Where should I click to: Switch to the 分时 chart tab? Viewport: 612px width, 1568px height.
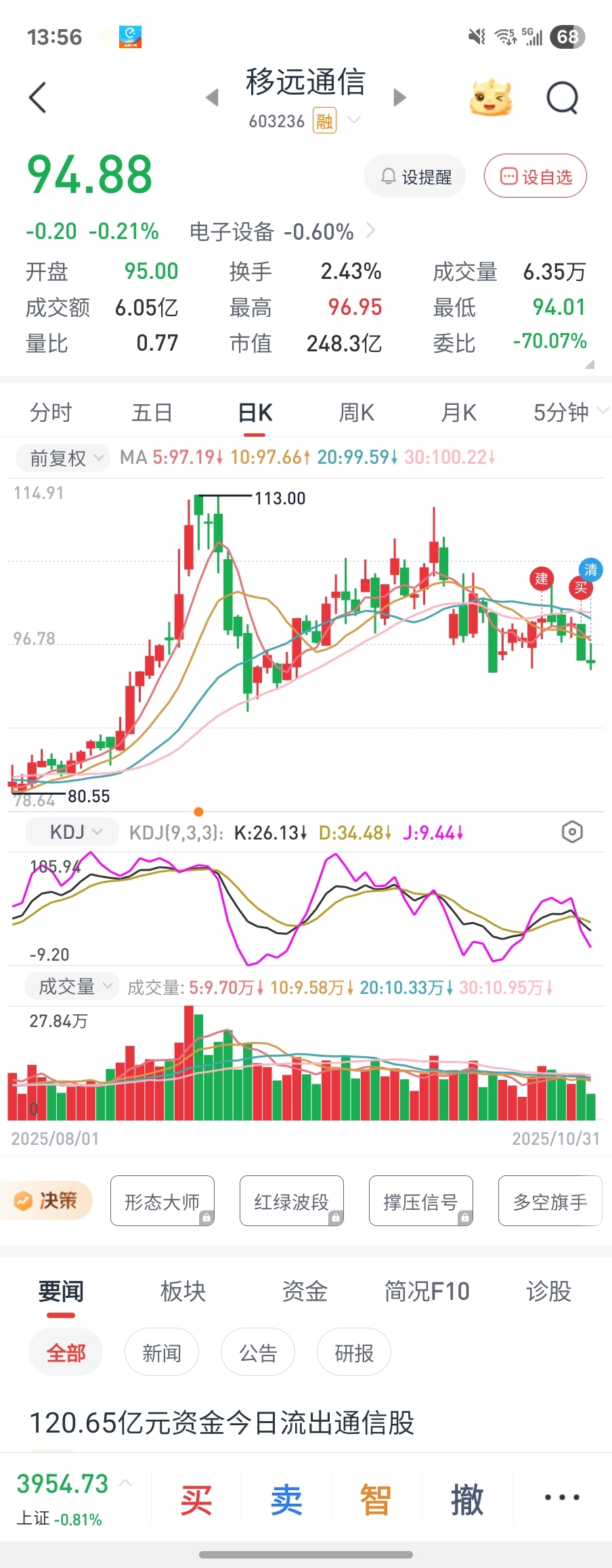click(x=51, y=412)
